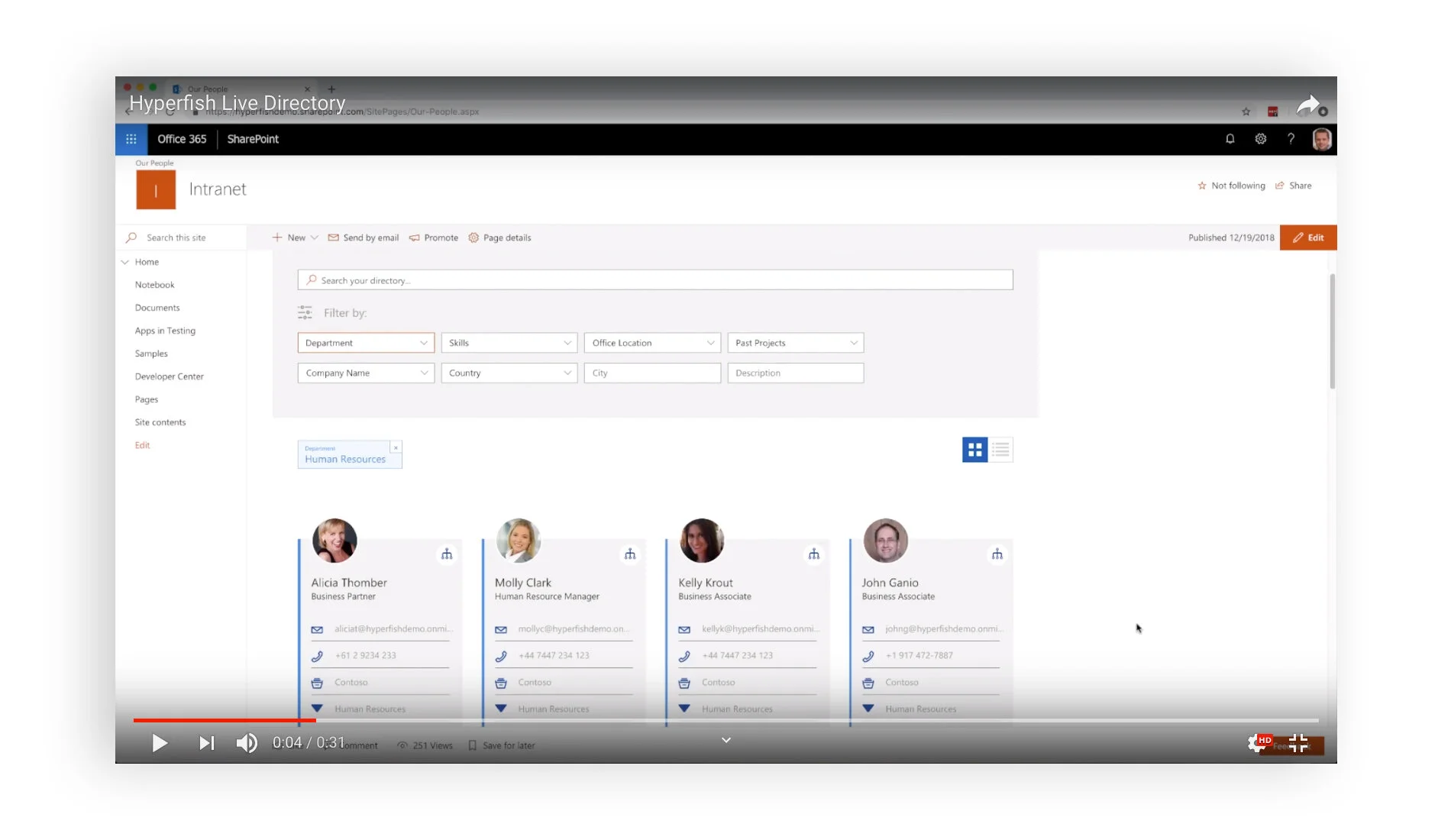The image size is (1451, 840).
Task: Click Send by email command
Action: 364,237
